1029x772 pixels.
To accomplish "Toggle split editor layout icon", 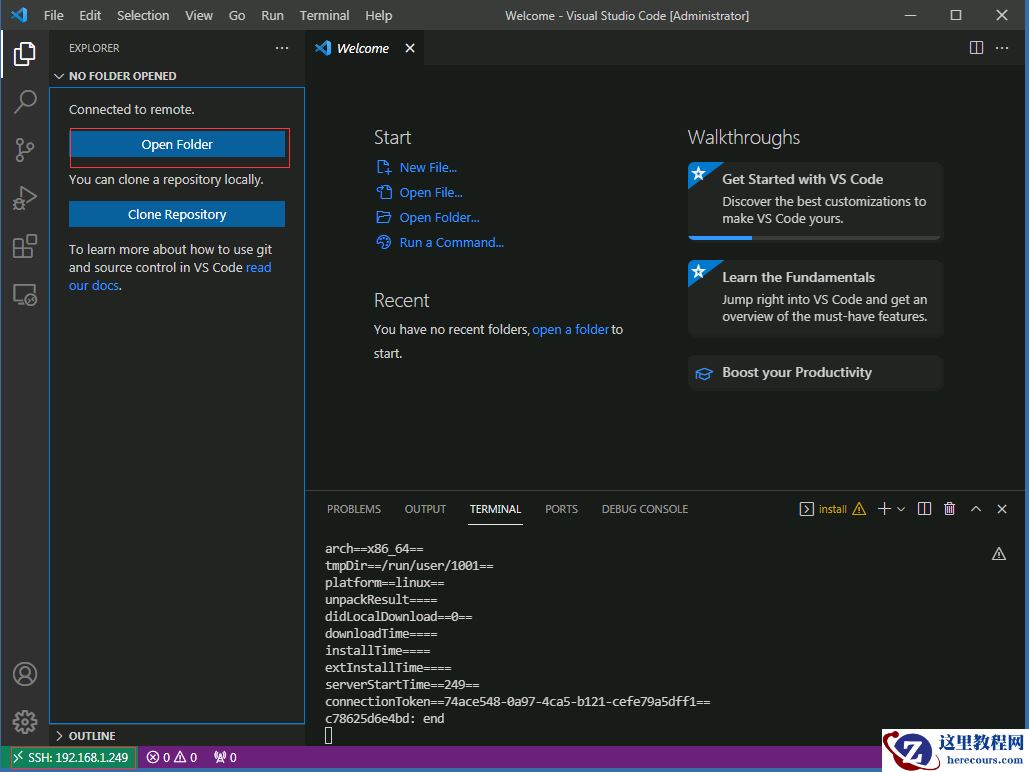I will 976,48.
